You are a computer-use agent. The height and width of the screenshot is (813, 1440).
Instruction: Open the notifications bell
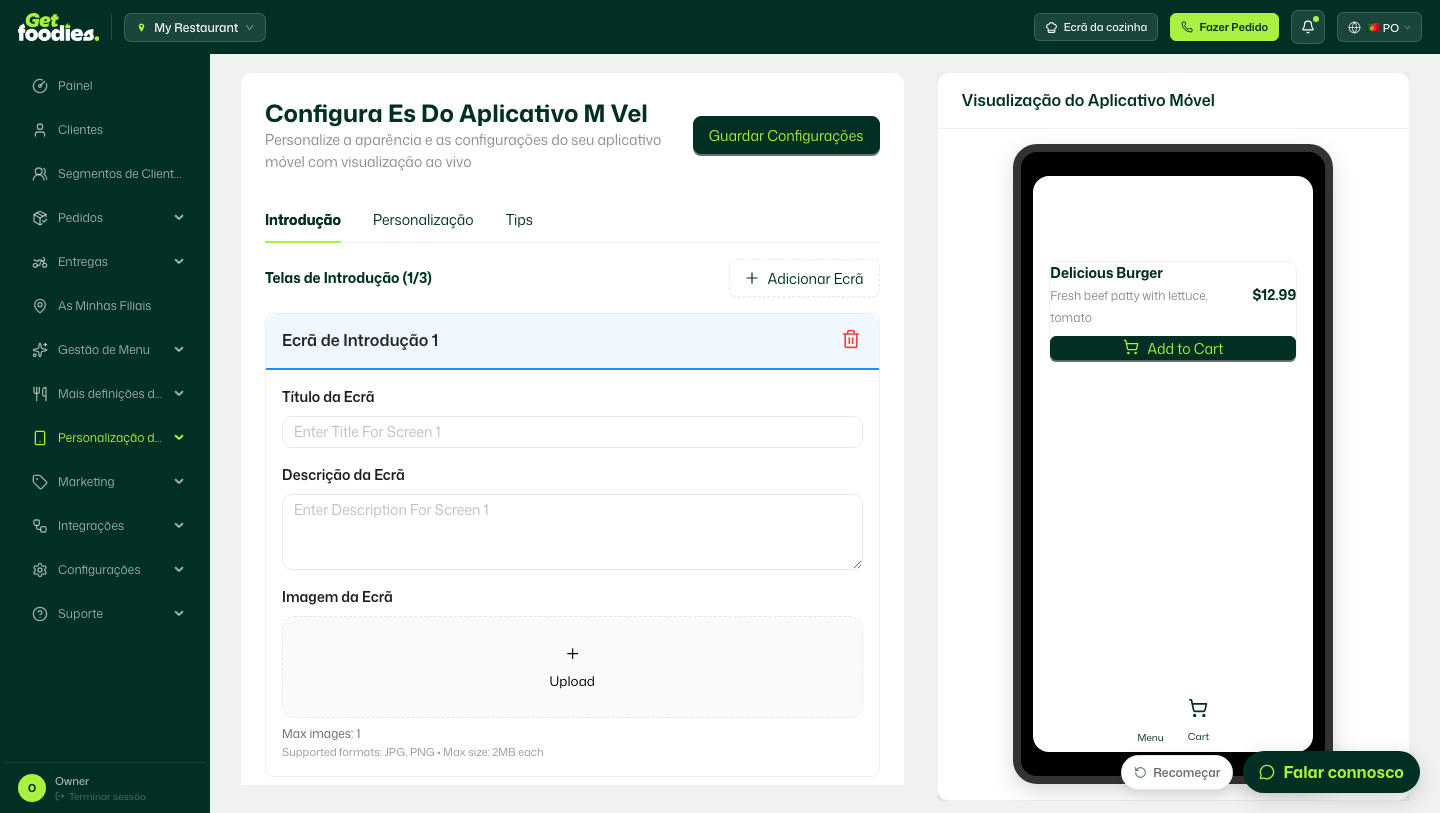[x=1308, y=27]
